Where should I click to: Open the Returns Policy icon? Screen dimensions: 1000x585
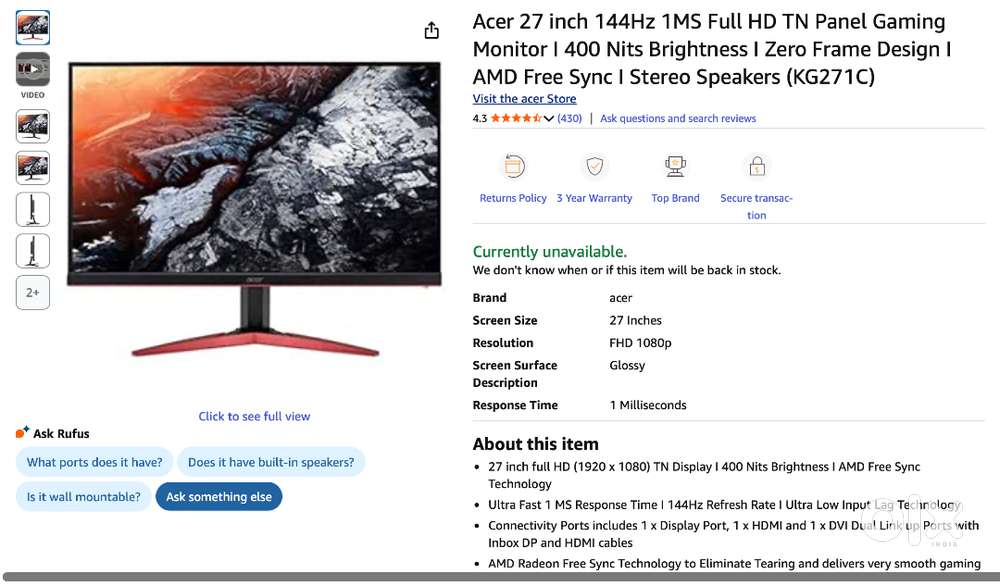[x=513, y=167]
